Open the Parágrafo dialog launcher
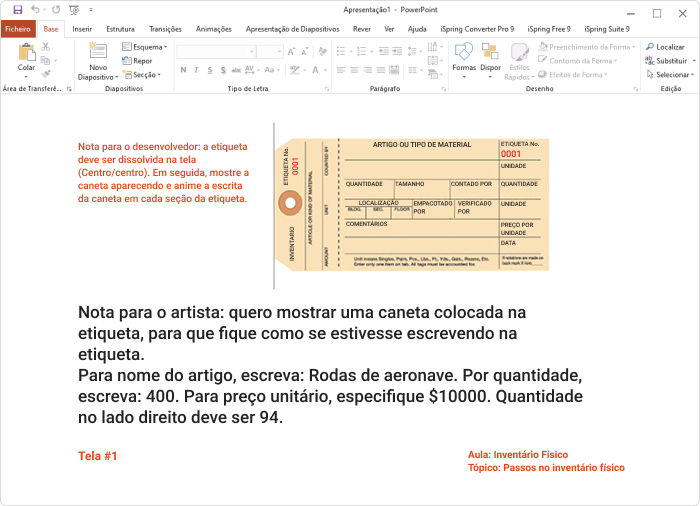This screenshot has height=506, width=700. 443,89
